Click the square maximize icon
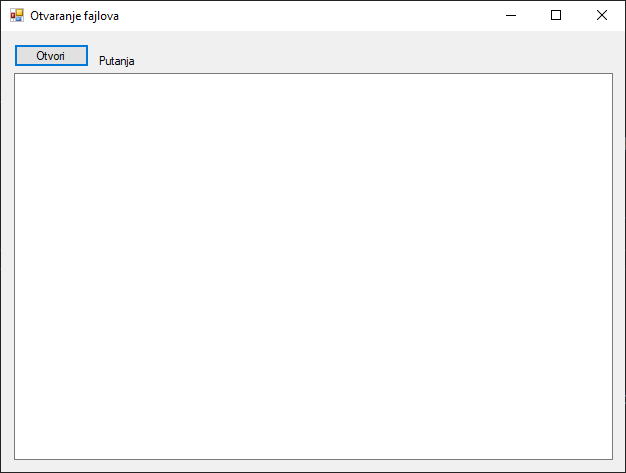Image resolution: width=626 pixels, height=473 pixels. [556, 16]
